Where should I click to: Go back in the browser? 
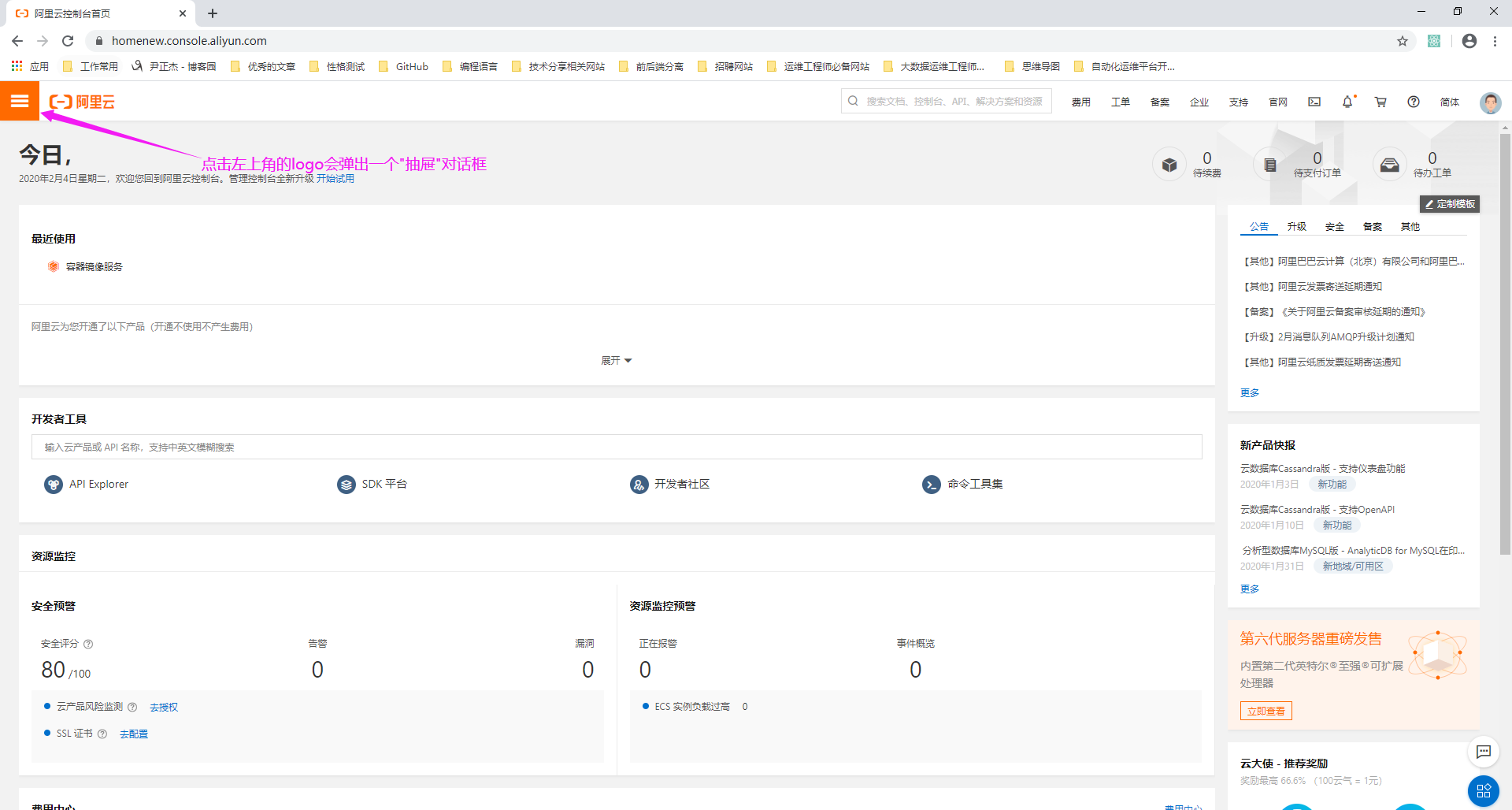[x=17, y=41]
